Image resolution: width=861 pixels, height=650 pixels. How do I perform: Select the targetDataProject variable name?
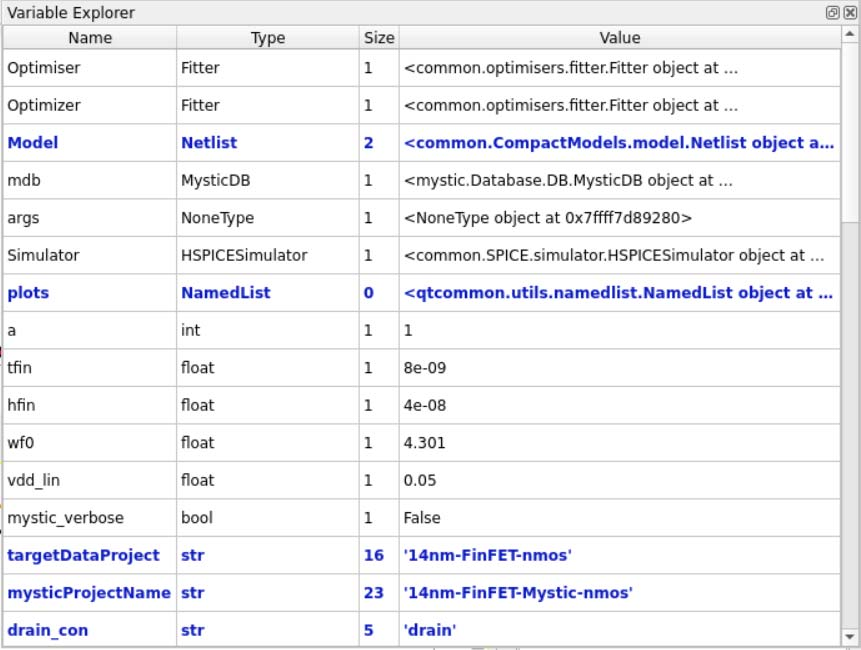(x=83, y=555)
